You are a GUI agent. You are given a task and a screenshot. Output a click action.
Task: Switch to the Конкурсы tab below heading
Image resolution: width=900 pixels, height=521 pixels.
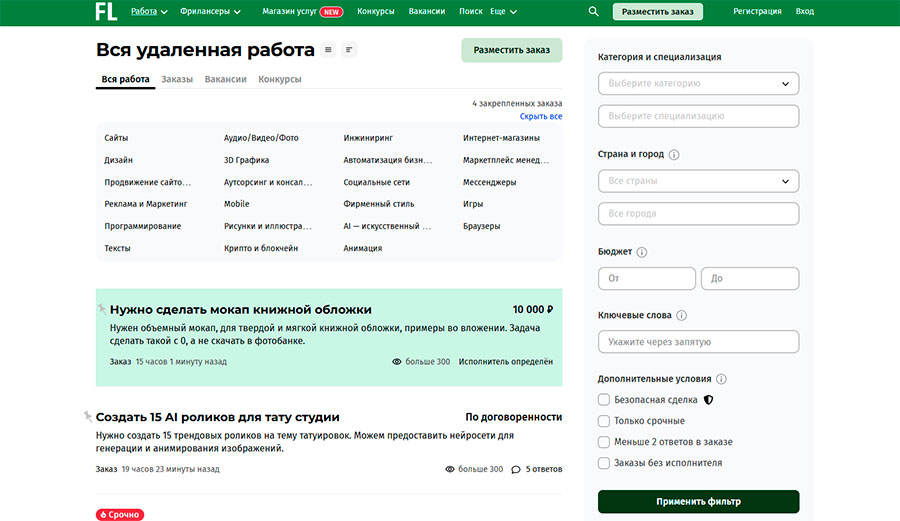pyautogui.click(x=280, y=79)
